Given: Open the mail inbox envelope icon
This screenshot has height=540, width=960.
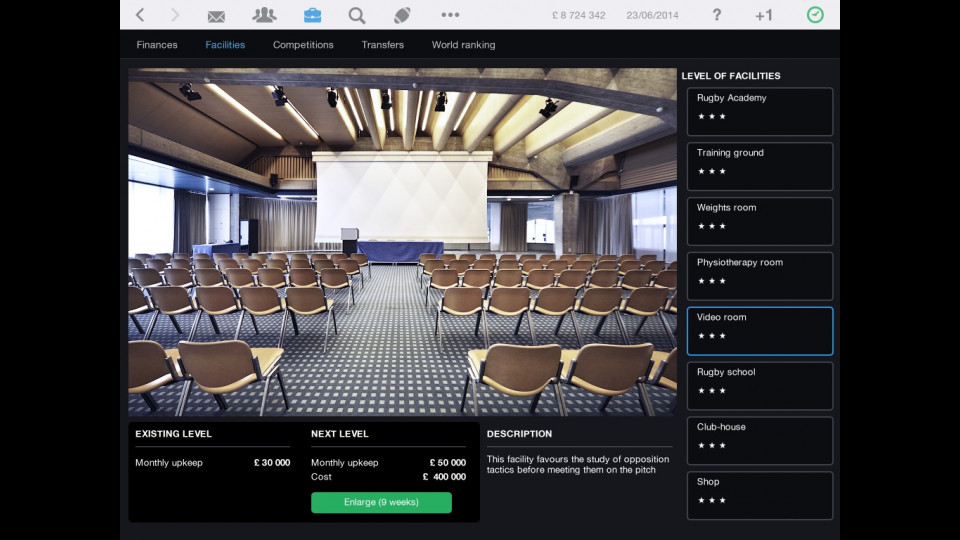Looking at the screenshot, I should [216, 15].
